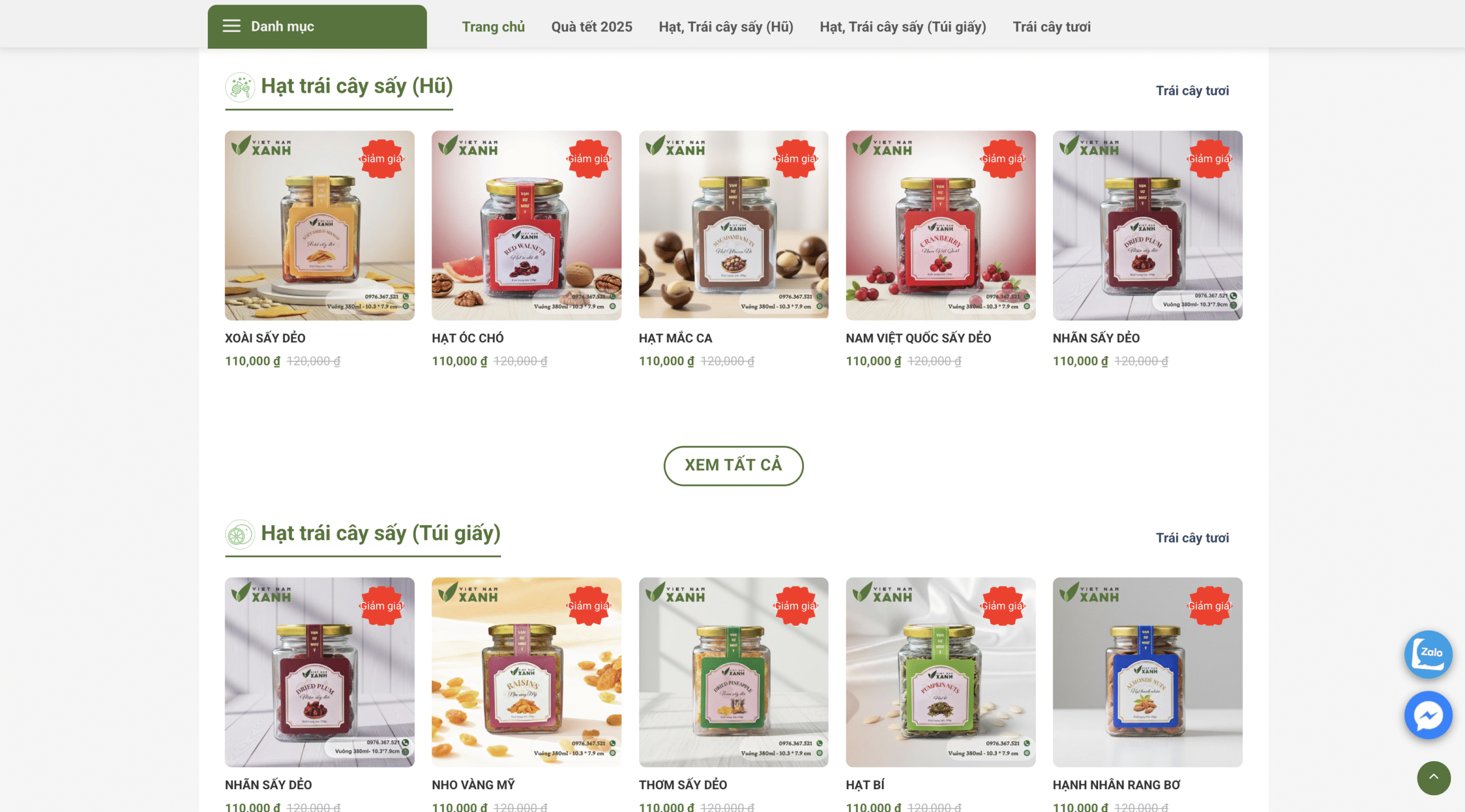Go to Trái cây tươi in the top navigation
1465x812 pixels.
[x=1052, y=27]
